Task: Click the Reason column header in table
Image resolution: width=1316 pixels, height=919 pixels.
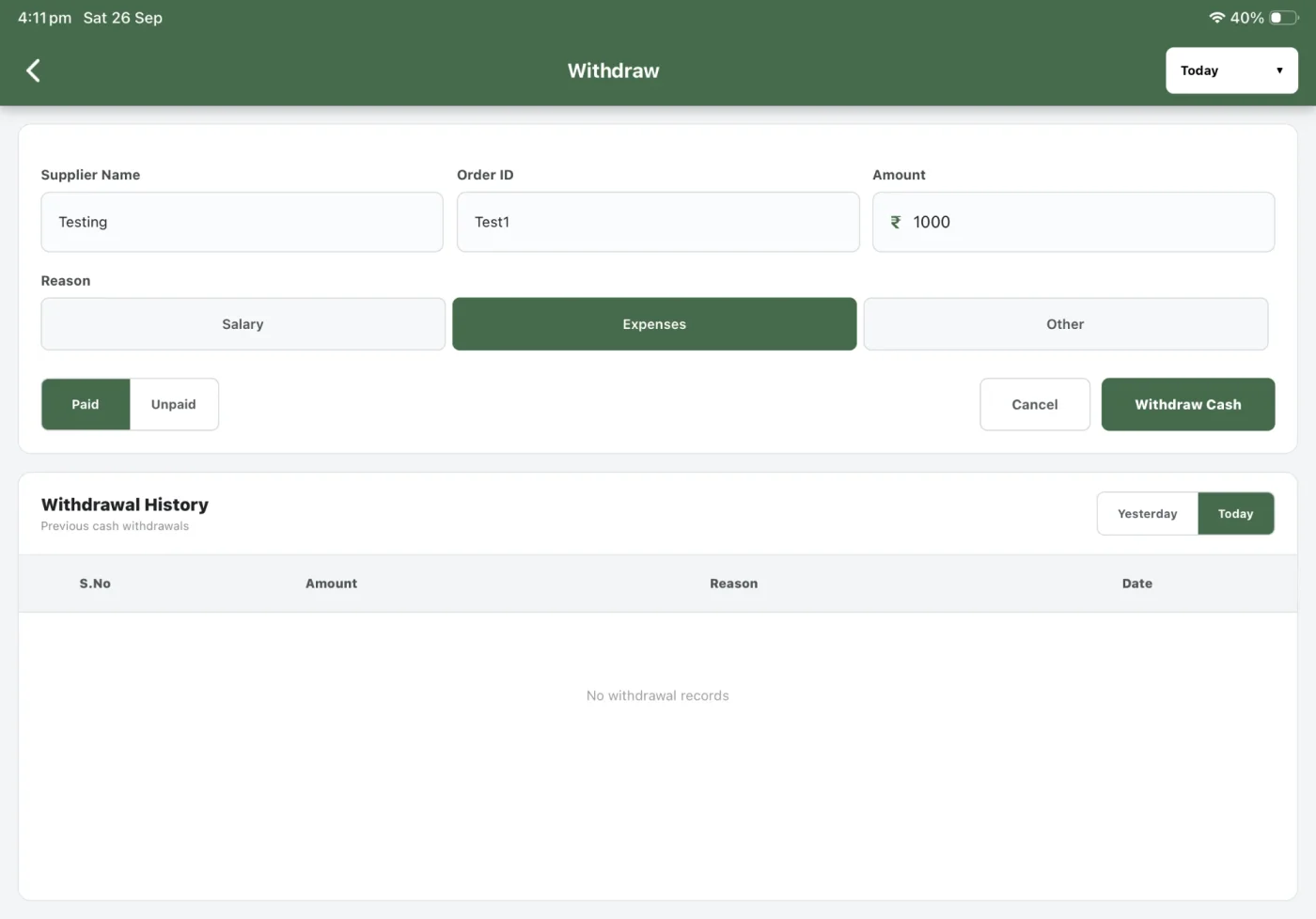Action: 733,584
